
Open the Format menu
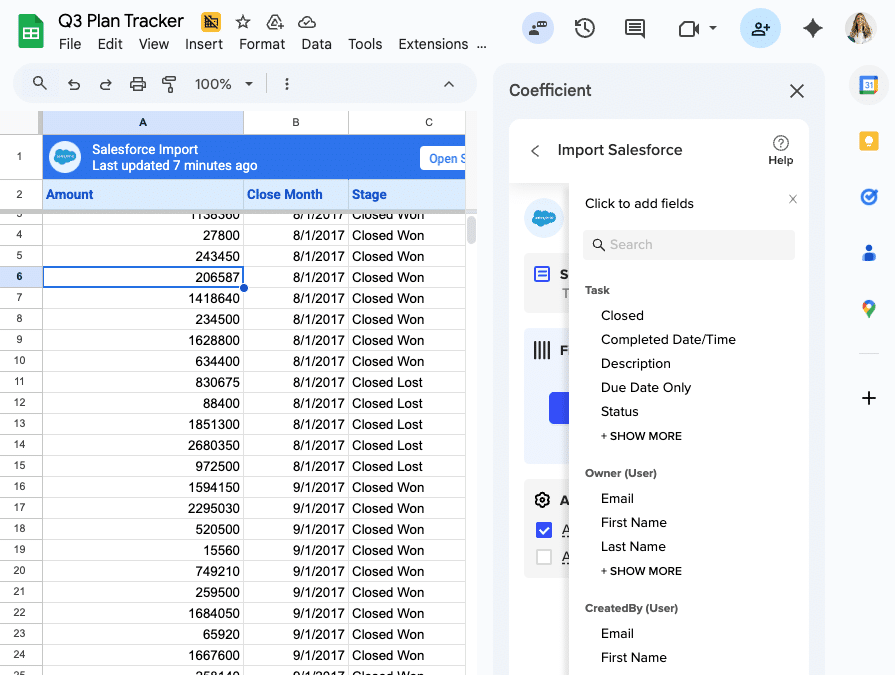[262, 44]
